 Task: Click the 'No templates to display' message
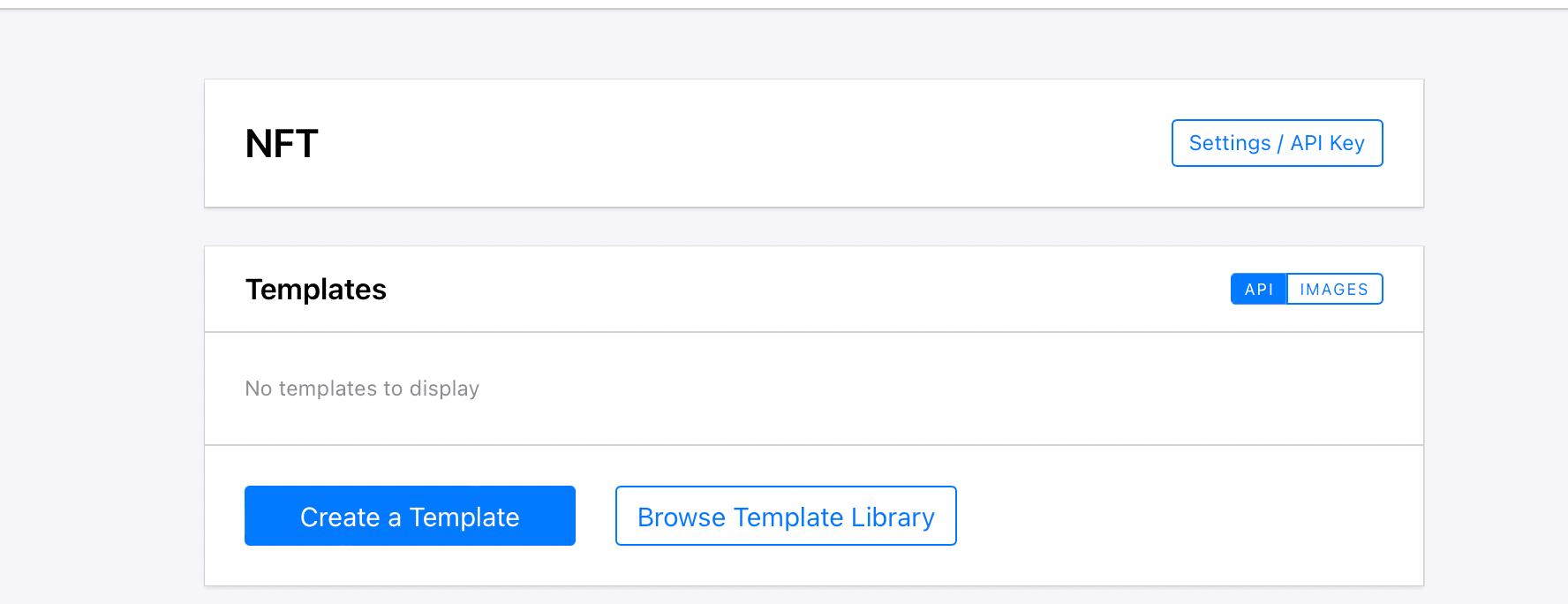pyautogui.click(x=362, y=389)
